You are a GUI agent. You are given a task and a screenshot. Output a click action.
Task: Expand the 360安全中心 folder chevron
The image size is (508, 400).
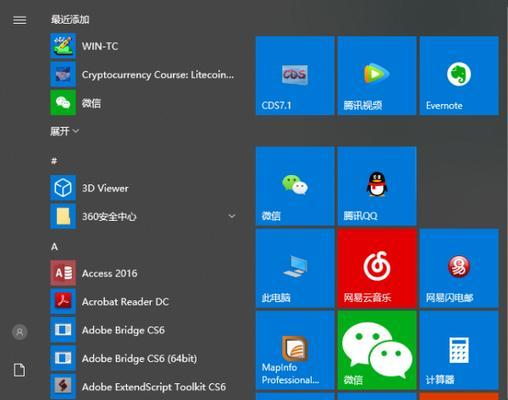232,216
